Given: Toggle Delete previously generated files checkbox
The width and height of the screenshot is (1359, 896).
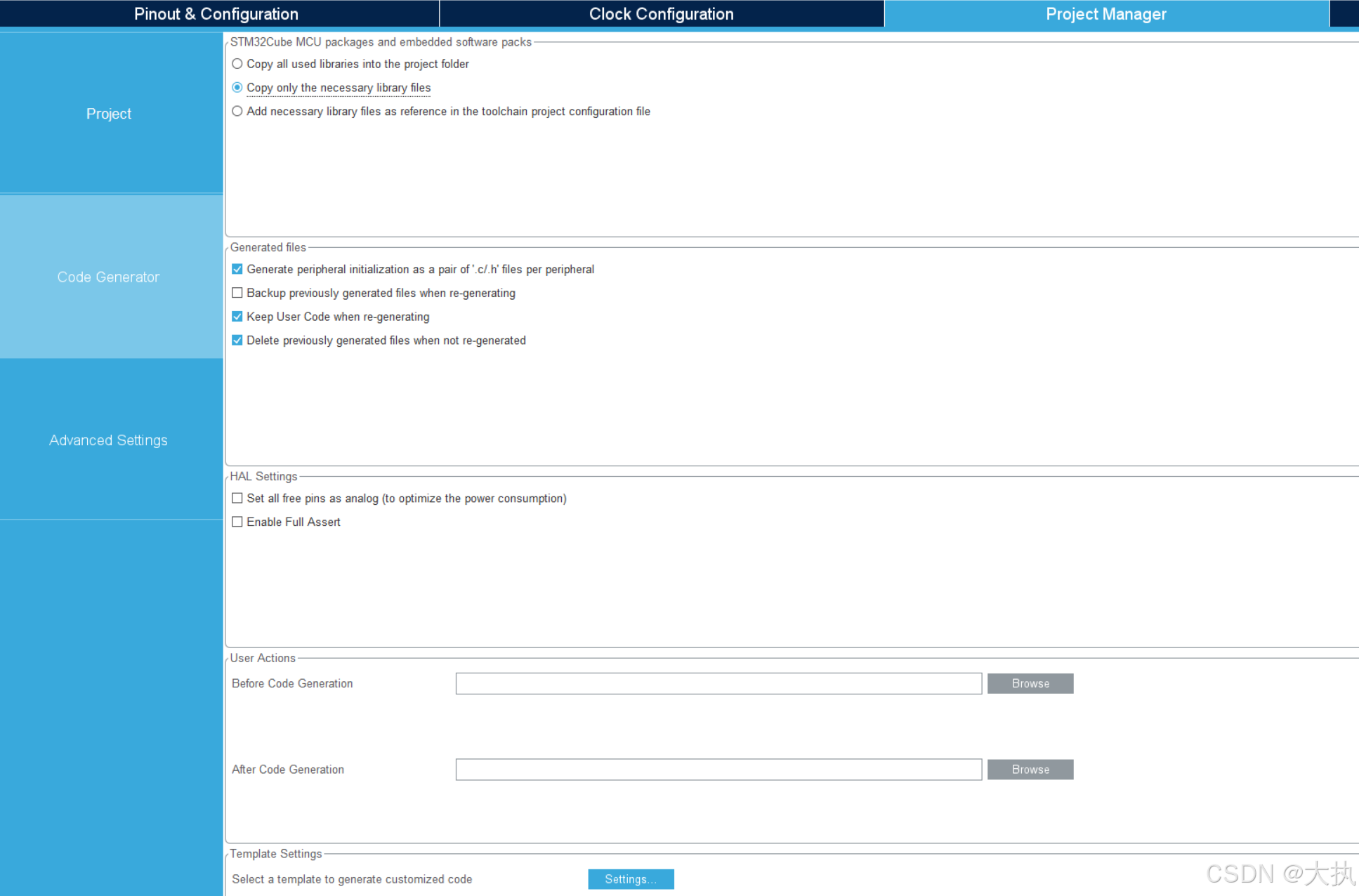Looking at the screenshot, I should 237,341.
